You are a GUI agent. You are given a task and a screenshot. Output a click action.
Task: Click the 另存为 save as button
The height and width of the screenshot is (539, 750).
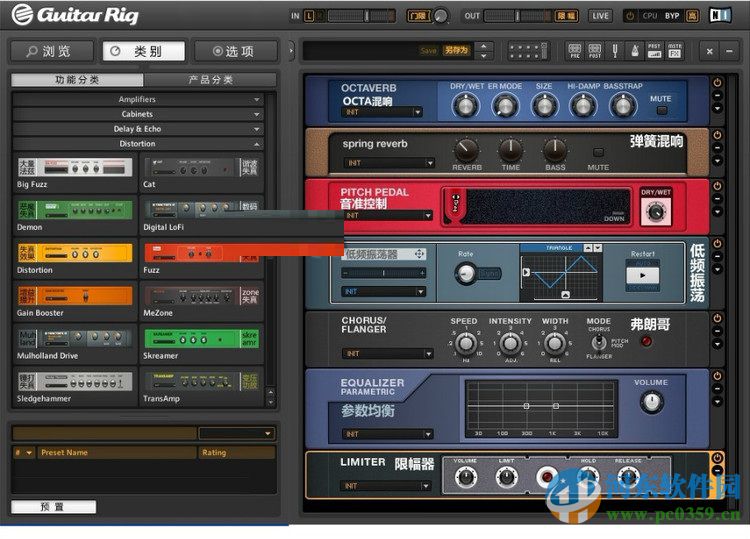[x=456, y=50]
